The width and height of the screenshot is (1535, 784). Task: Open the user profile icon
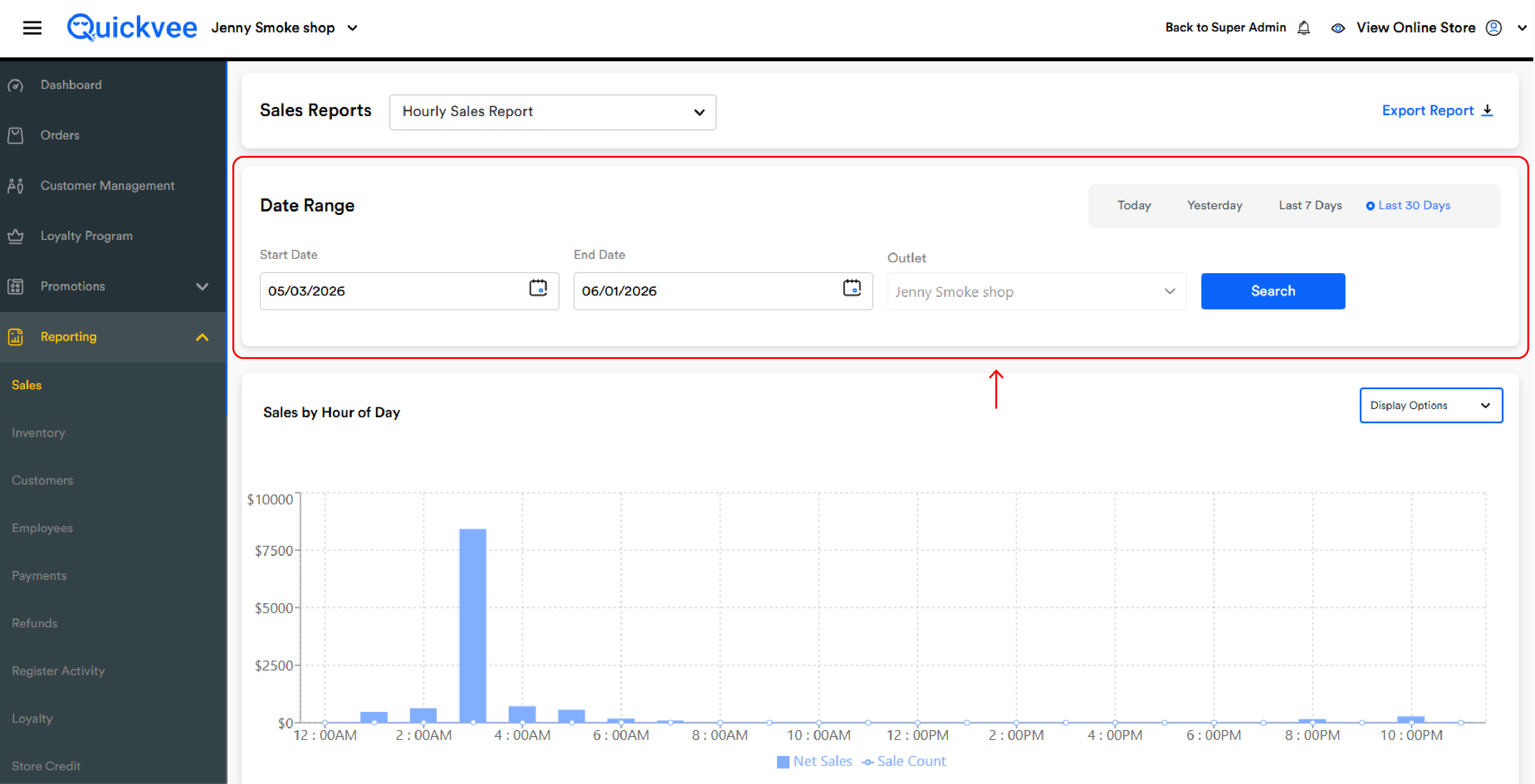[1493, 28]
